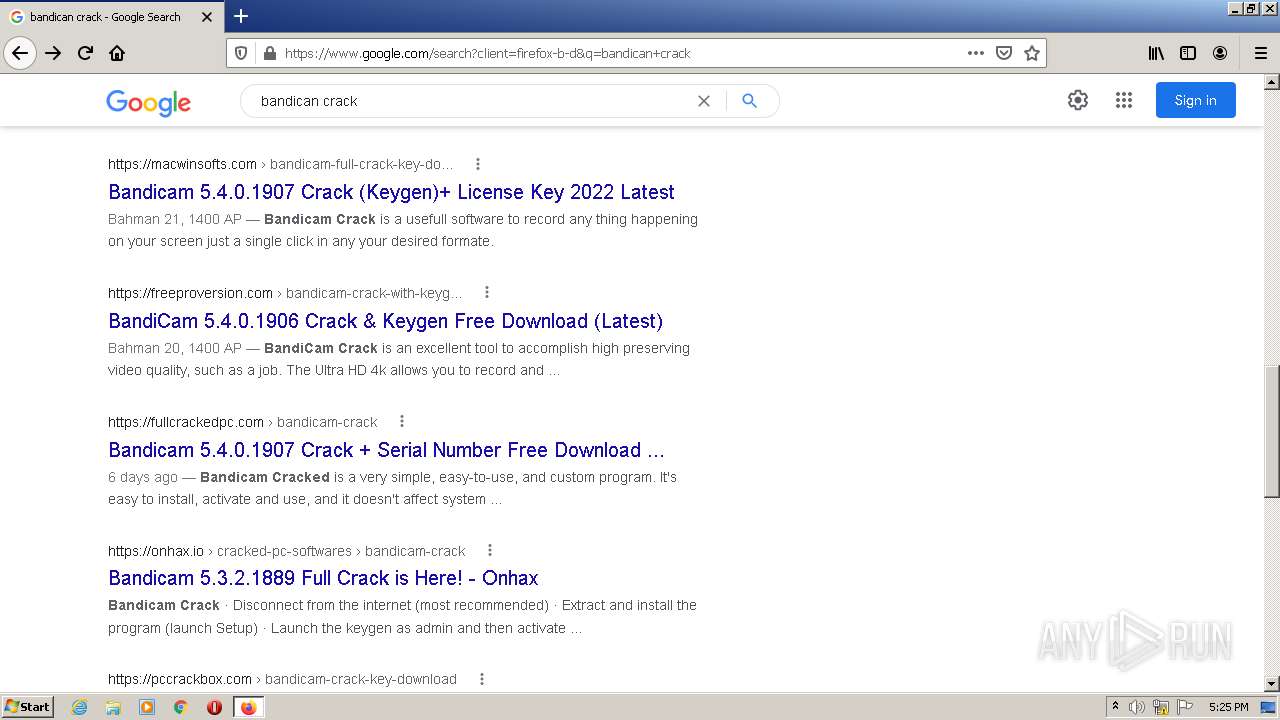This screenshot has height=720, width=1280.
Task: Open the Firefox home page
Action: (117, 53)
